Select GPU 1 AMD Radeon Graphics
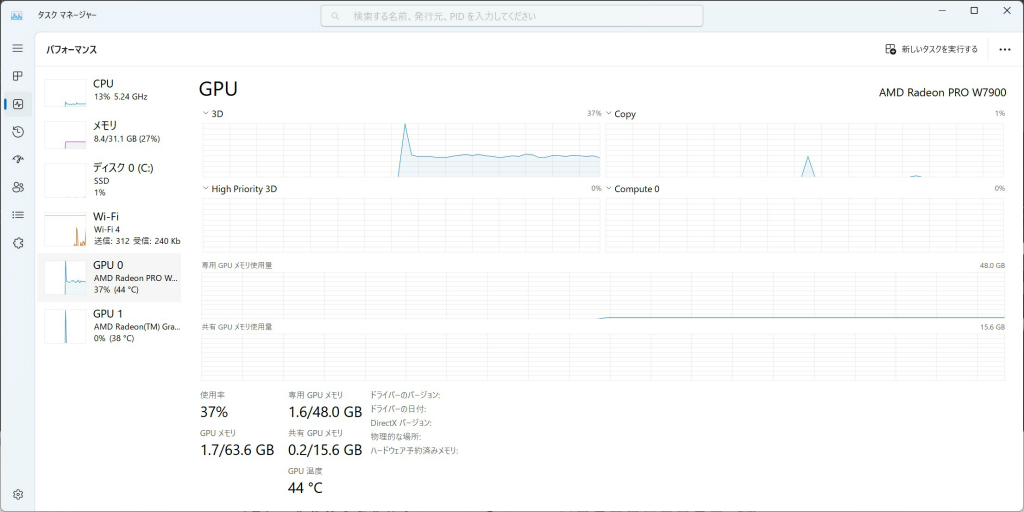Image resolution: width=1024 pixels, height=512 pixels. pyautogui.click(x=110, y=325)
